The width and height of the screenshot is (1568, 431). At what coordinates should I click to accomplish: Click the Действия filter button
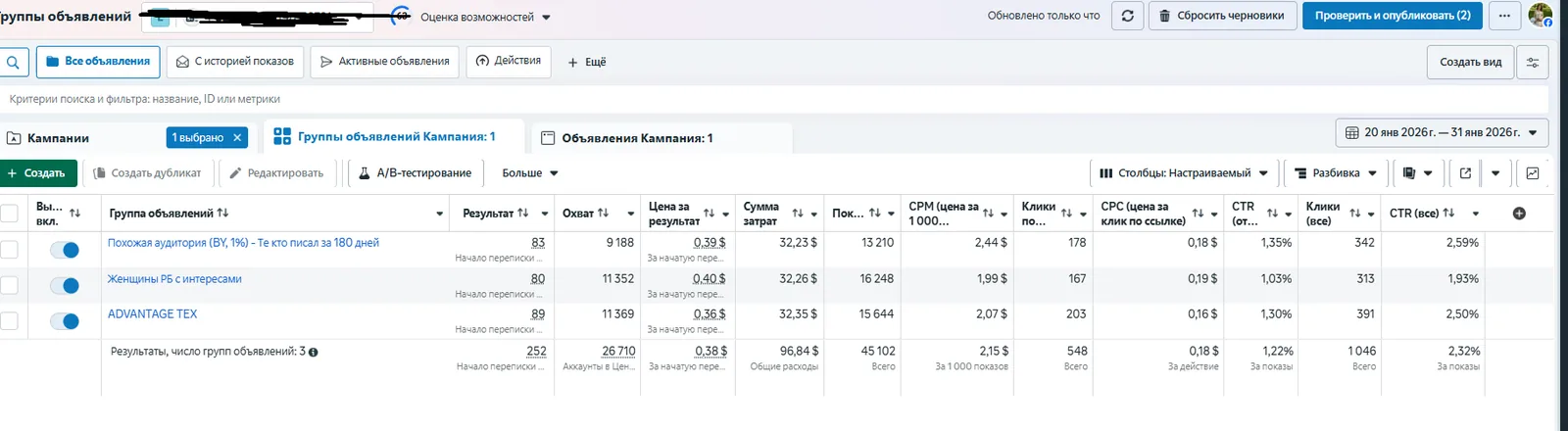509,61
